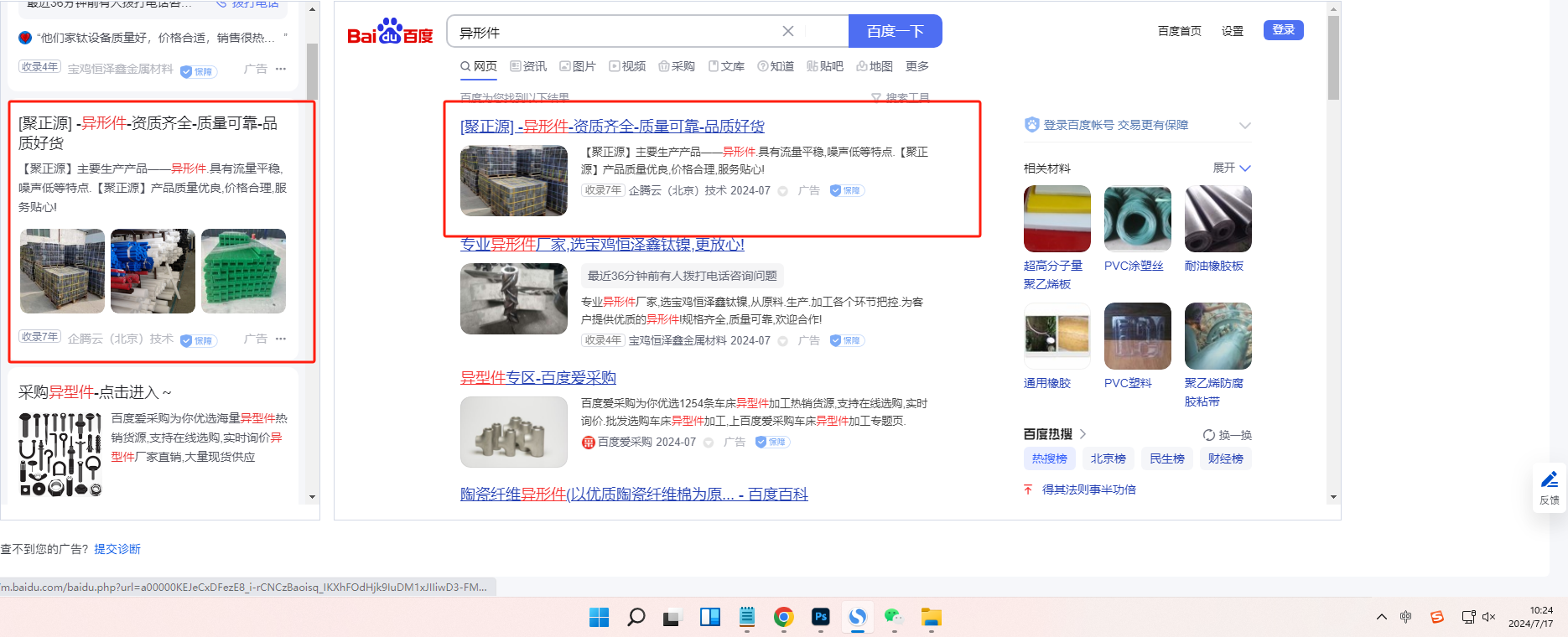Click 保障 badge in 百度爱采购 result

click(772, 442)
